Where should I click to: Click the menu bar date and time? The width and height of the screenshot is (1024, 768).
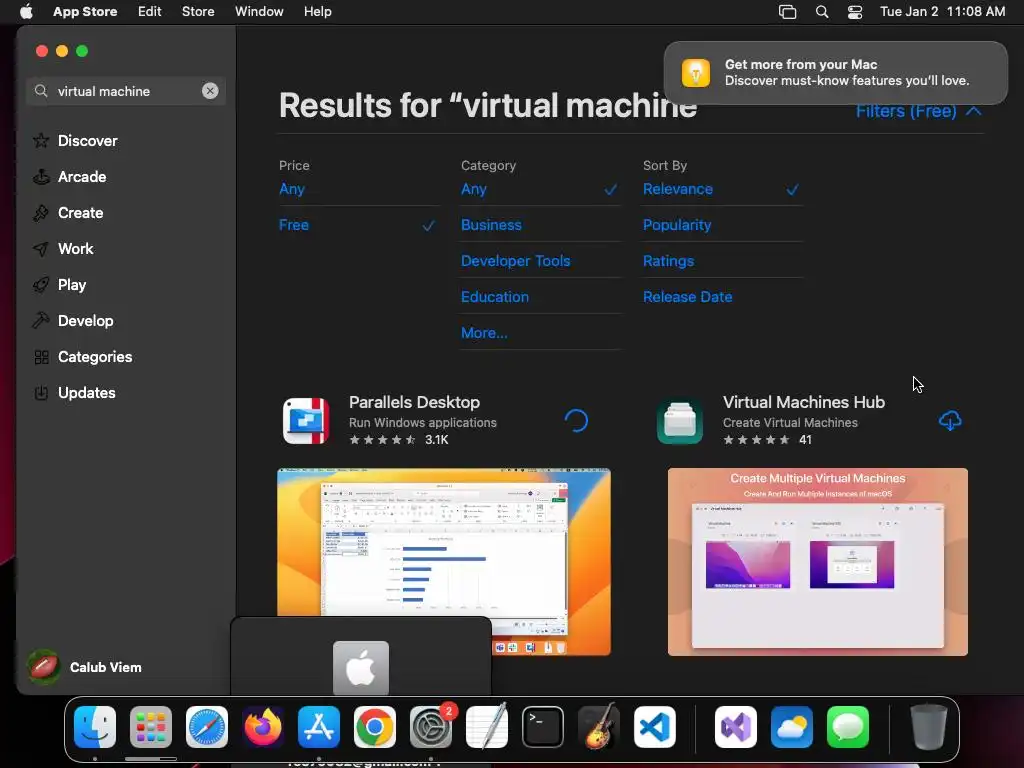[942, 12]
